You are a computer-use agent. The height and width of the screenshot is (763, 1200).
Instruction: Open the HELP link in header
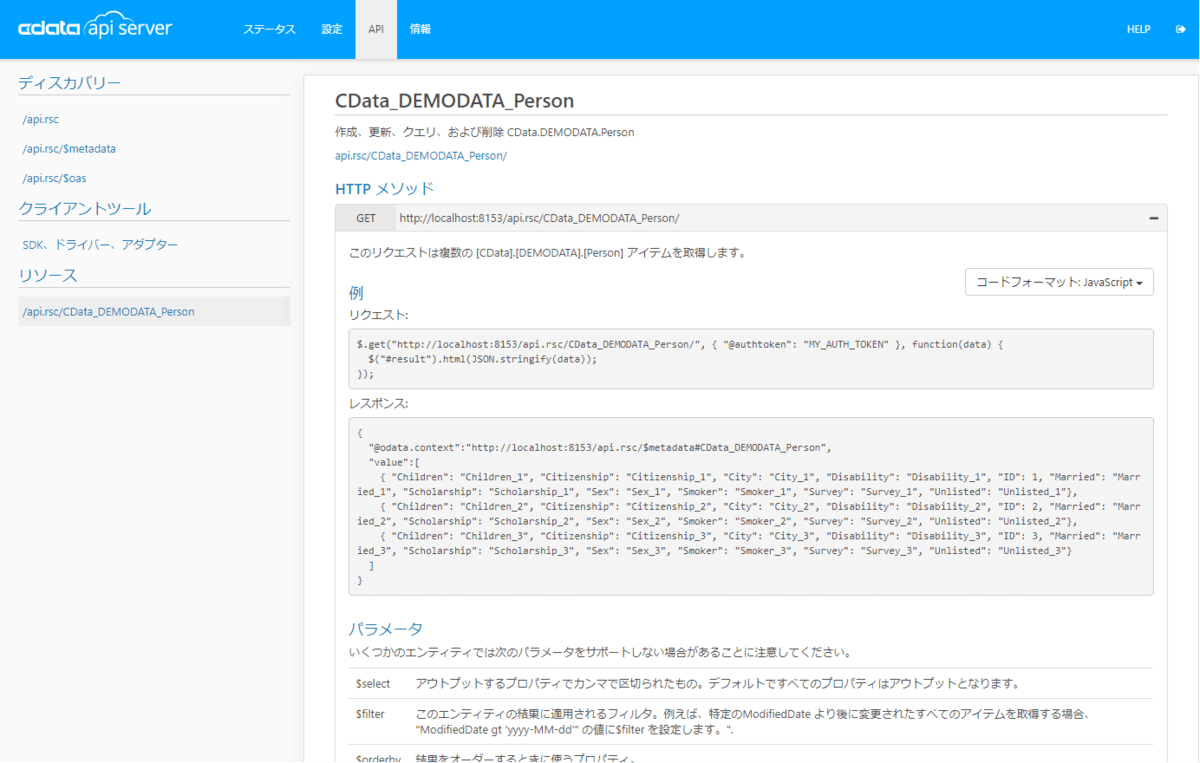click(x=1139, y=30)
